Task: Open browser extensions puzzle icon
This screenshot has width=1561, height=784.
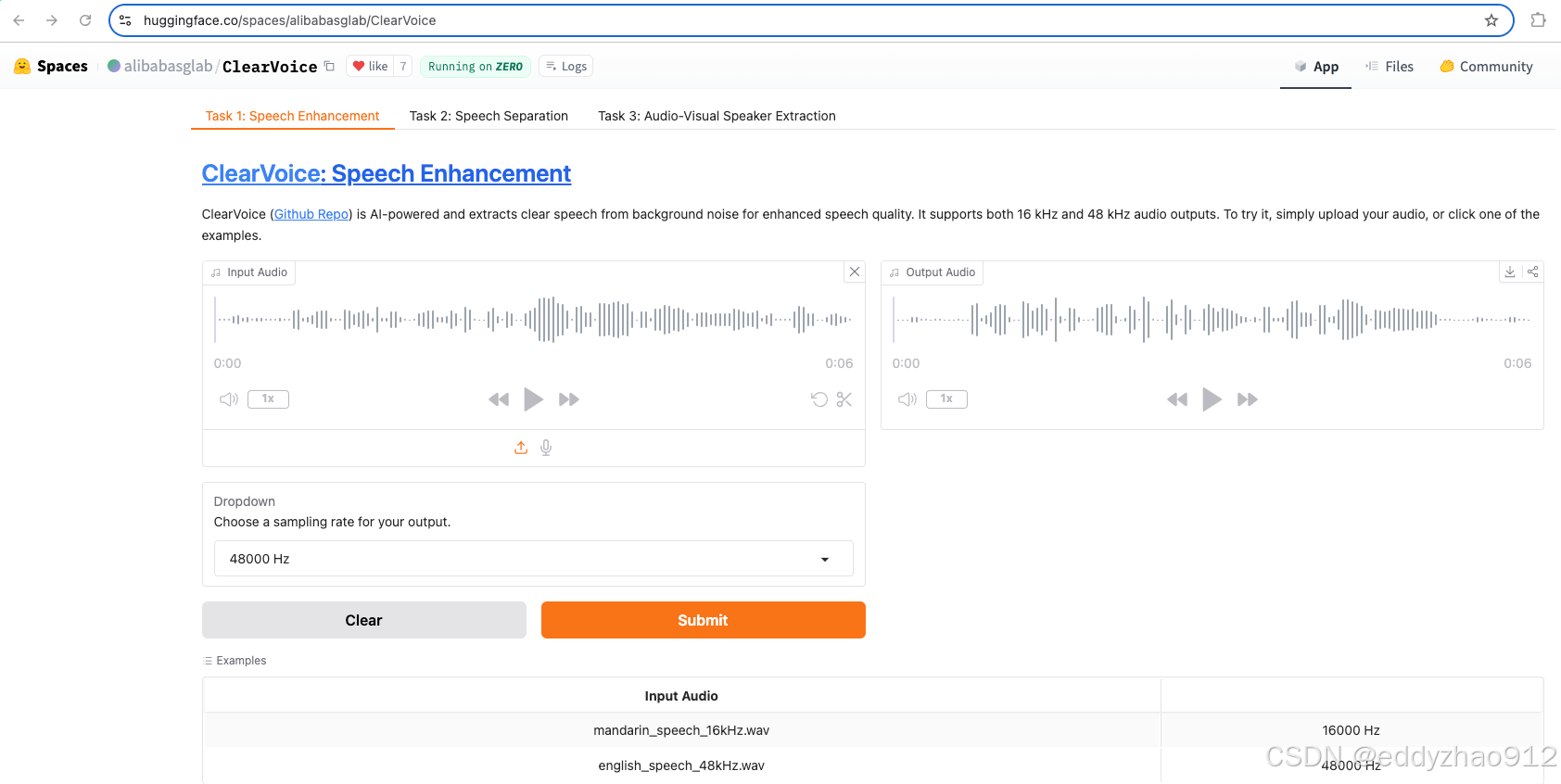Action: (1538, 20)
